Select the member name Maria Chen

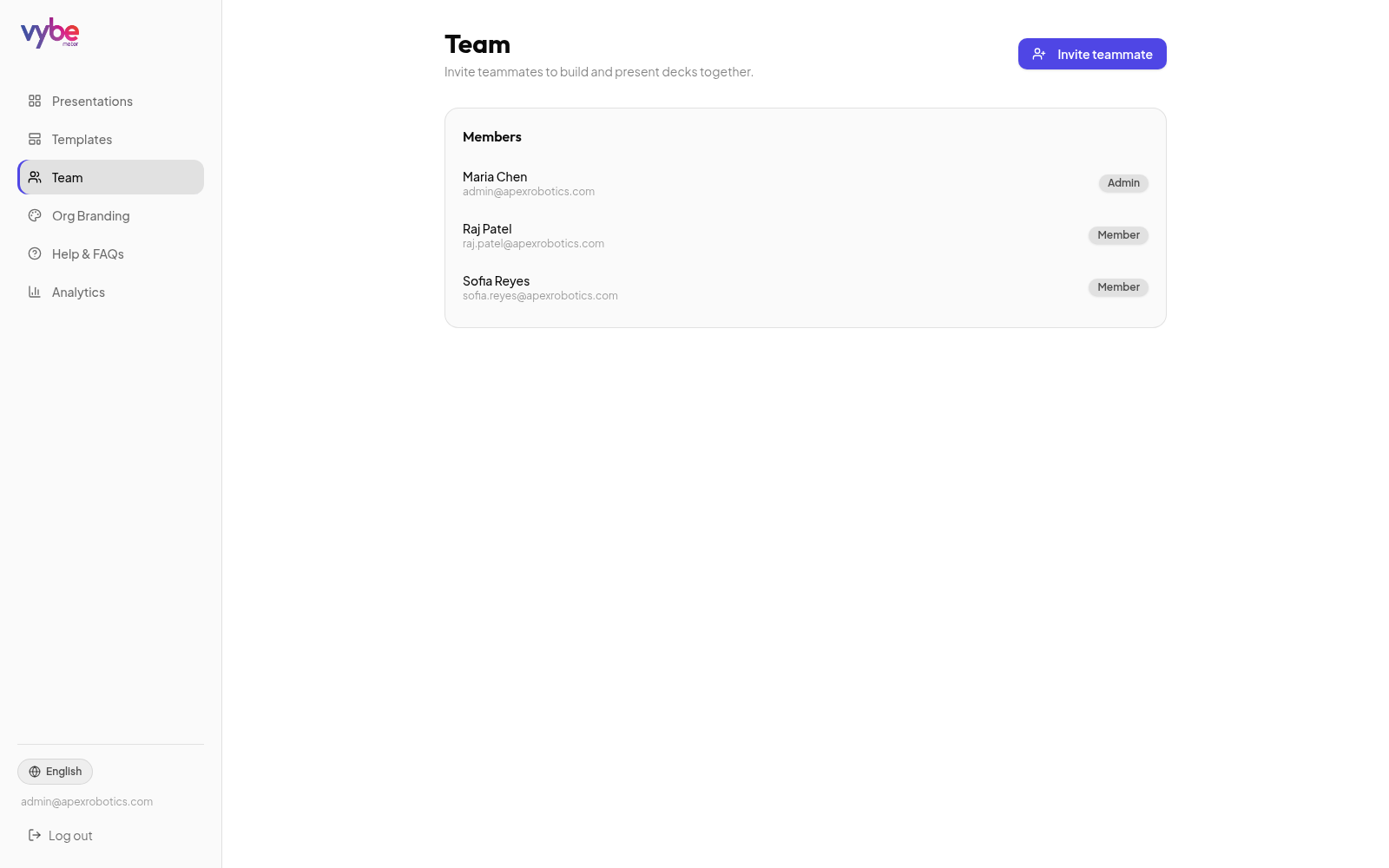pos(495,177)
